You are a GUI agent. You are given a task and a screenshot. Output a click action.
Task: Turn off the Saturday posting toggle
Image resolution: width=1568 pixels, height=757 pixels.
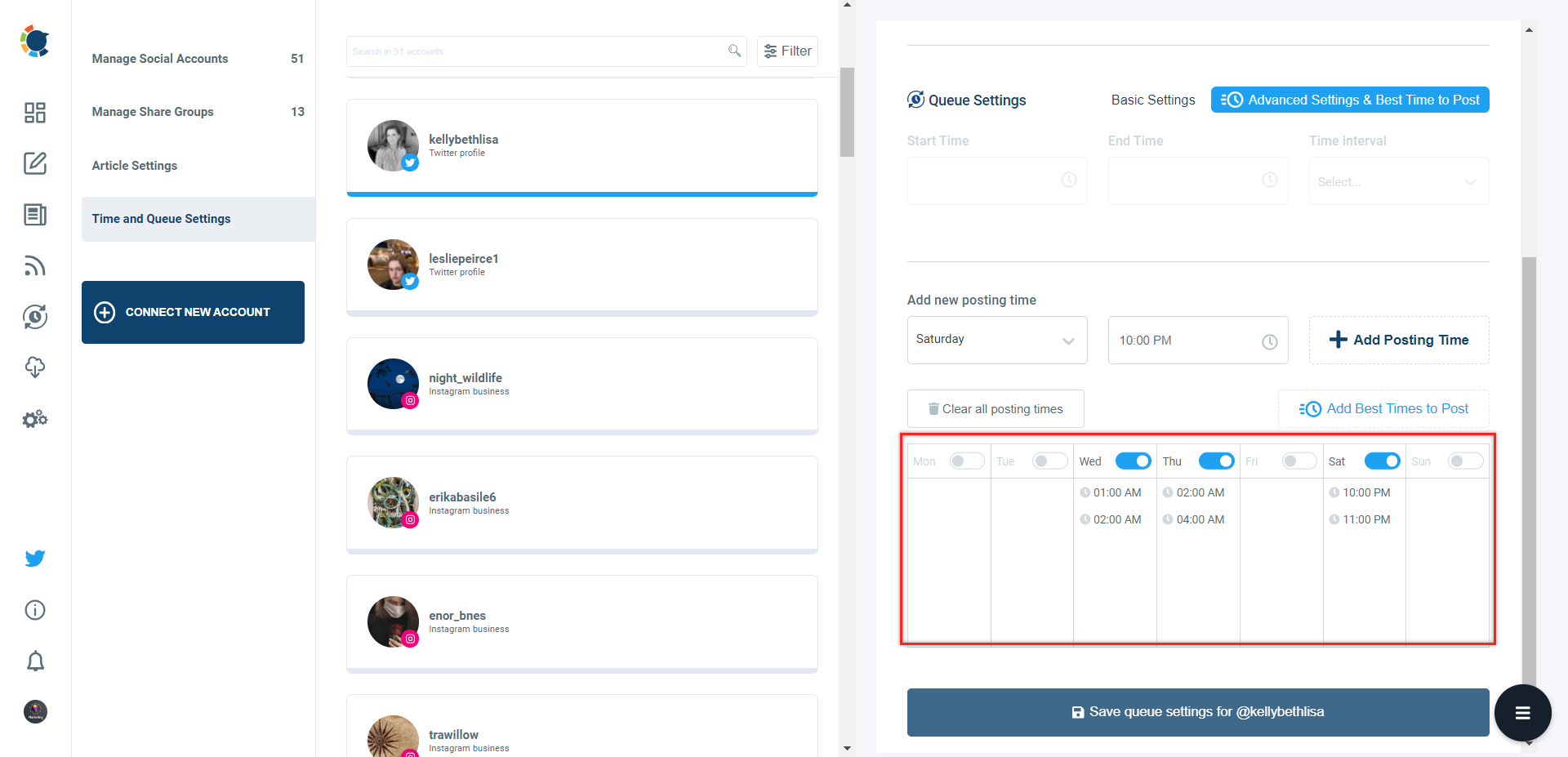[1381, 461]
